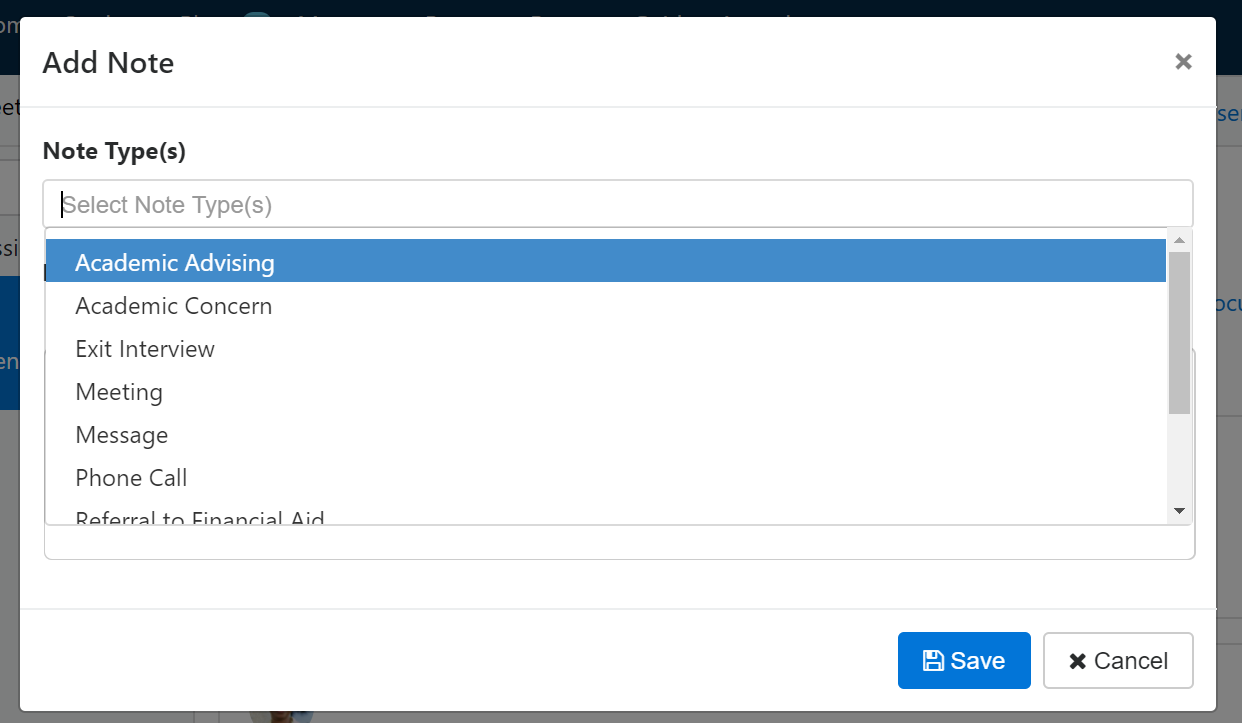Save the note

(x=964, y=661)
